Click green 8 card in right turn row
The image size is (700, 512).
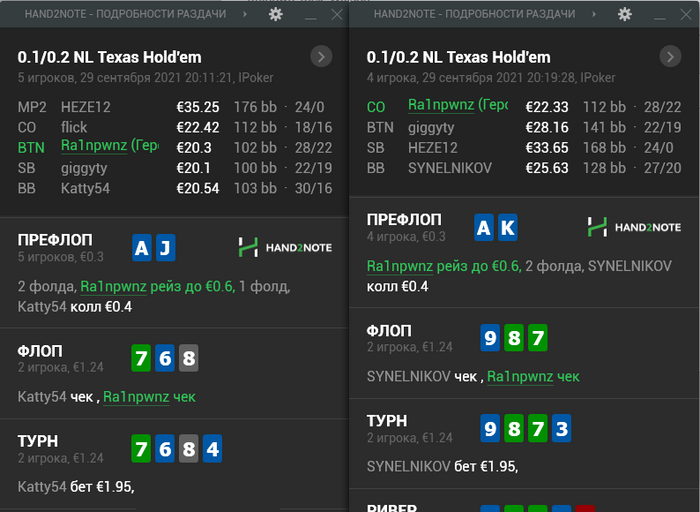tap(514, 429)
